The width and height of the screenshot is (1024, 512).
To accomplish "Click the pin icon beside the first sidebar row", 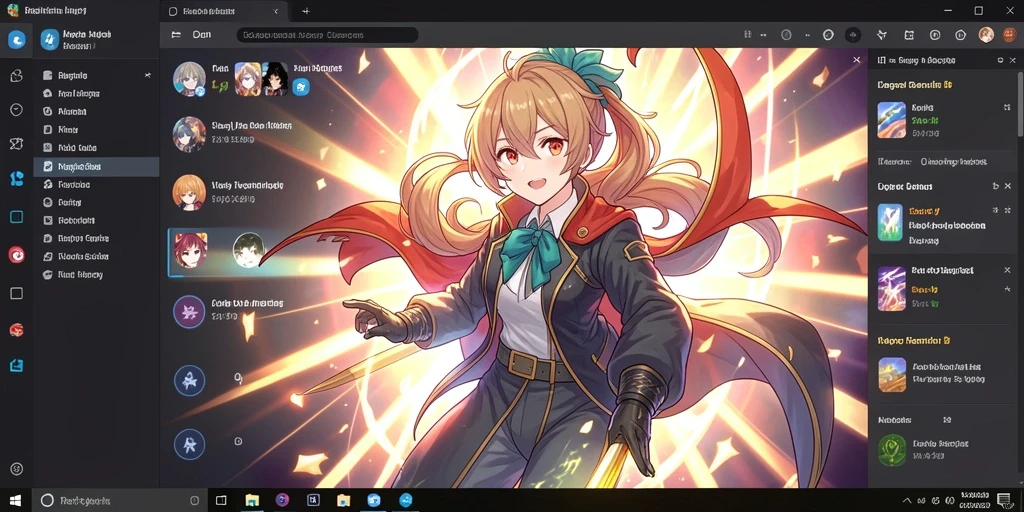I will (148, 75).
